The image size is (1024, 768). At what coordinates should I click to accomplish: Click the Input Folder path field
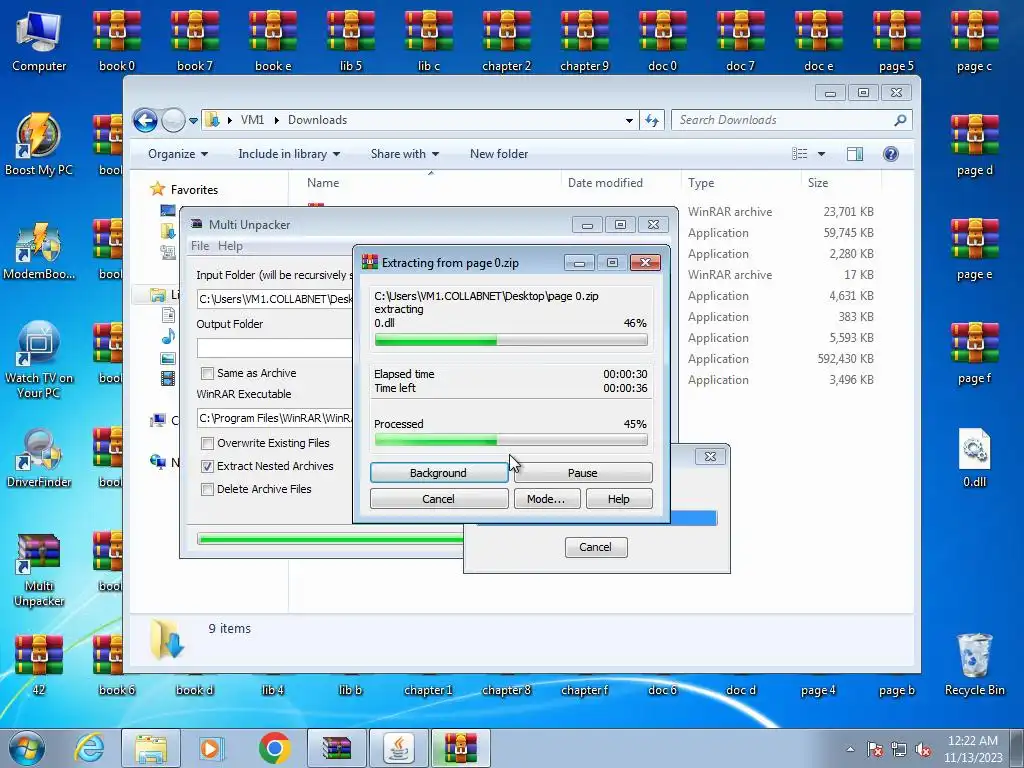274,299
